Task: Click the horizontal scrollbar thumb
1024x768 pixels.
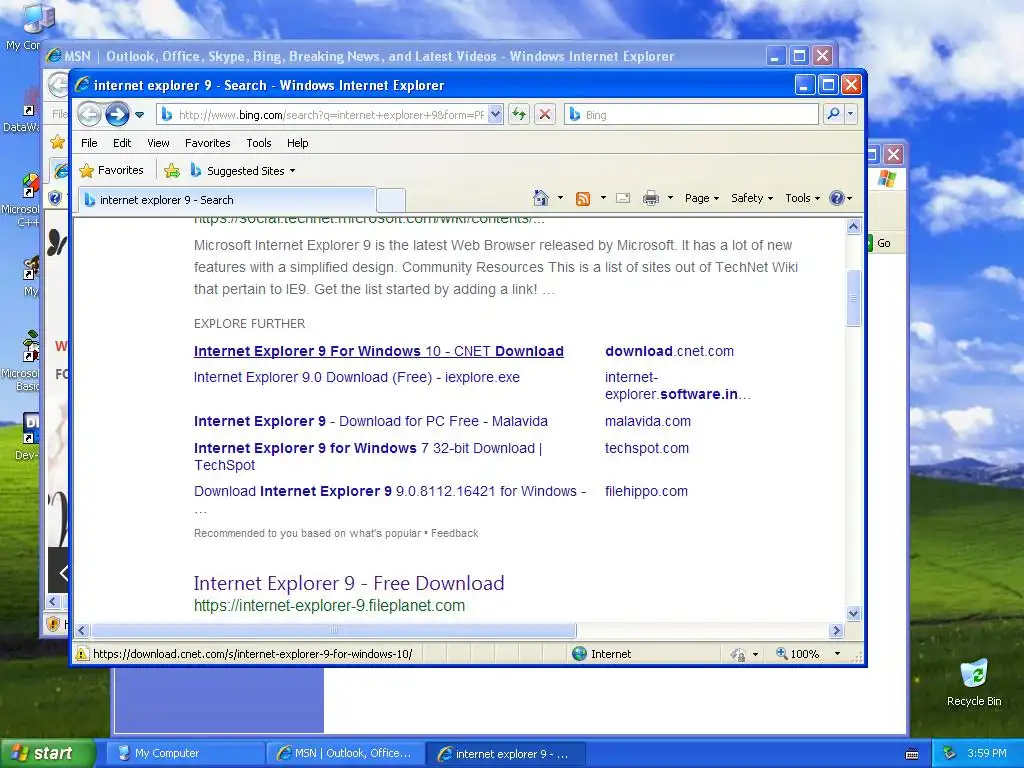Action: click(334, 630)
